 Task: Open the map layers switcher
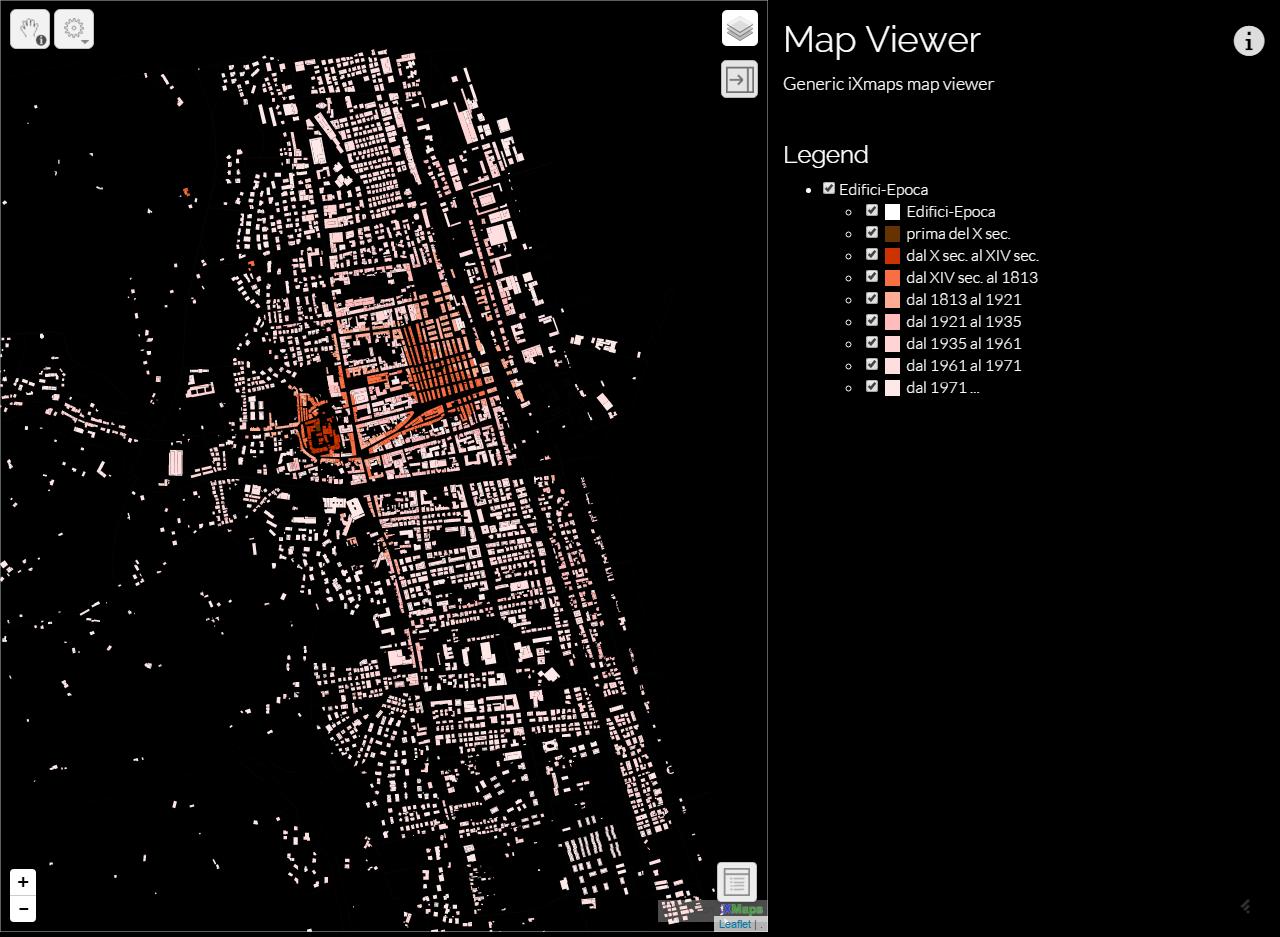tap(740, 29)
